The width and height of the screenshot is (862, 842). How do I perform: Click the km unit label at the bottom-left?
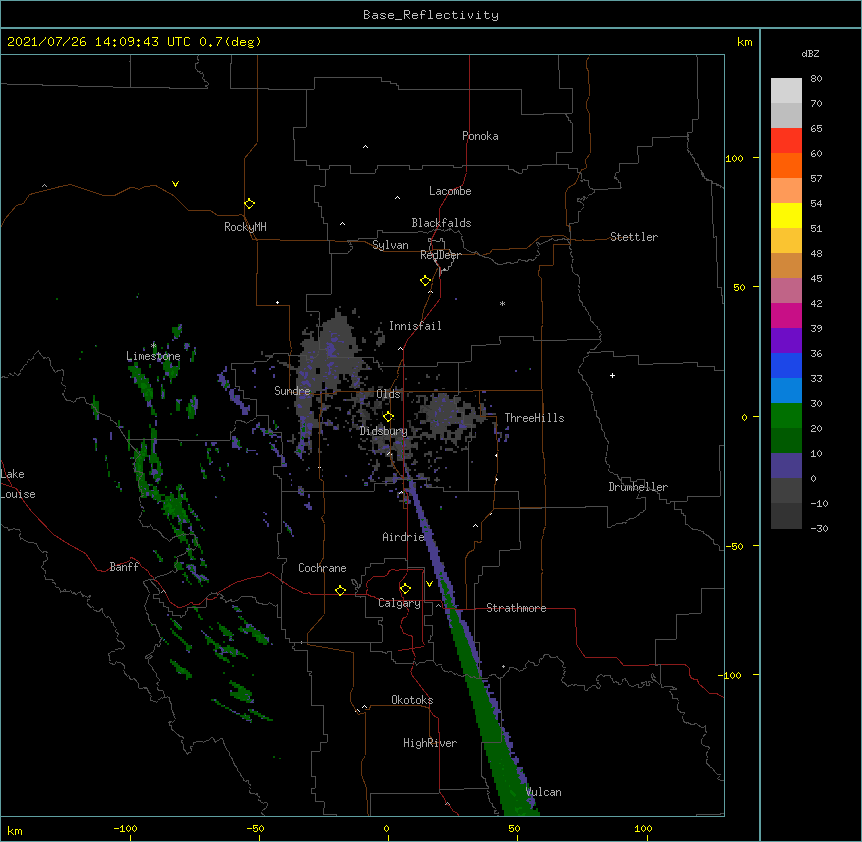click(15, 830)
